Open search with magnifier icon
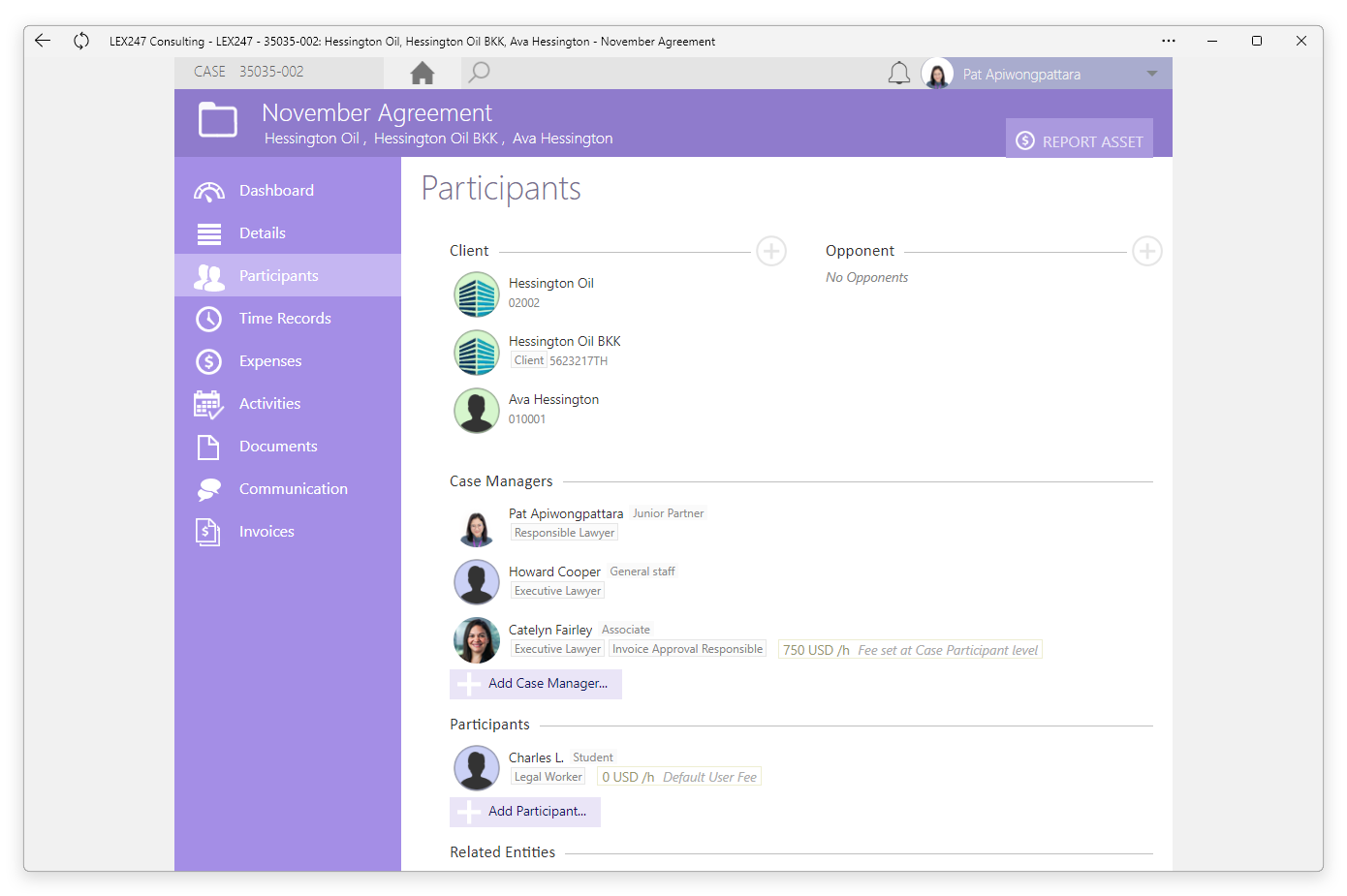This screenshot has width=1347, height=896. pos(479,73)
